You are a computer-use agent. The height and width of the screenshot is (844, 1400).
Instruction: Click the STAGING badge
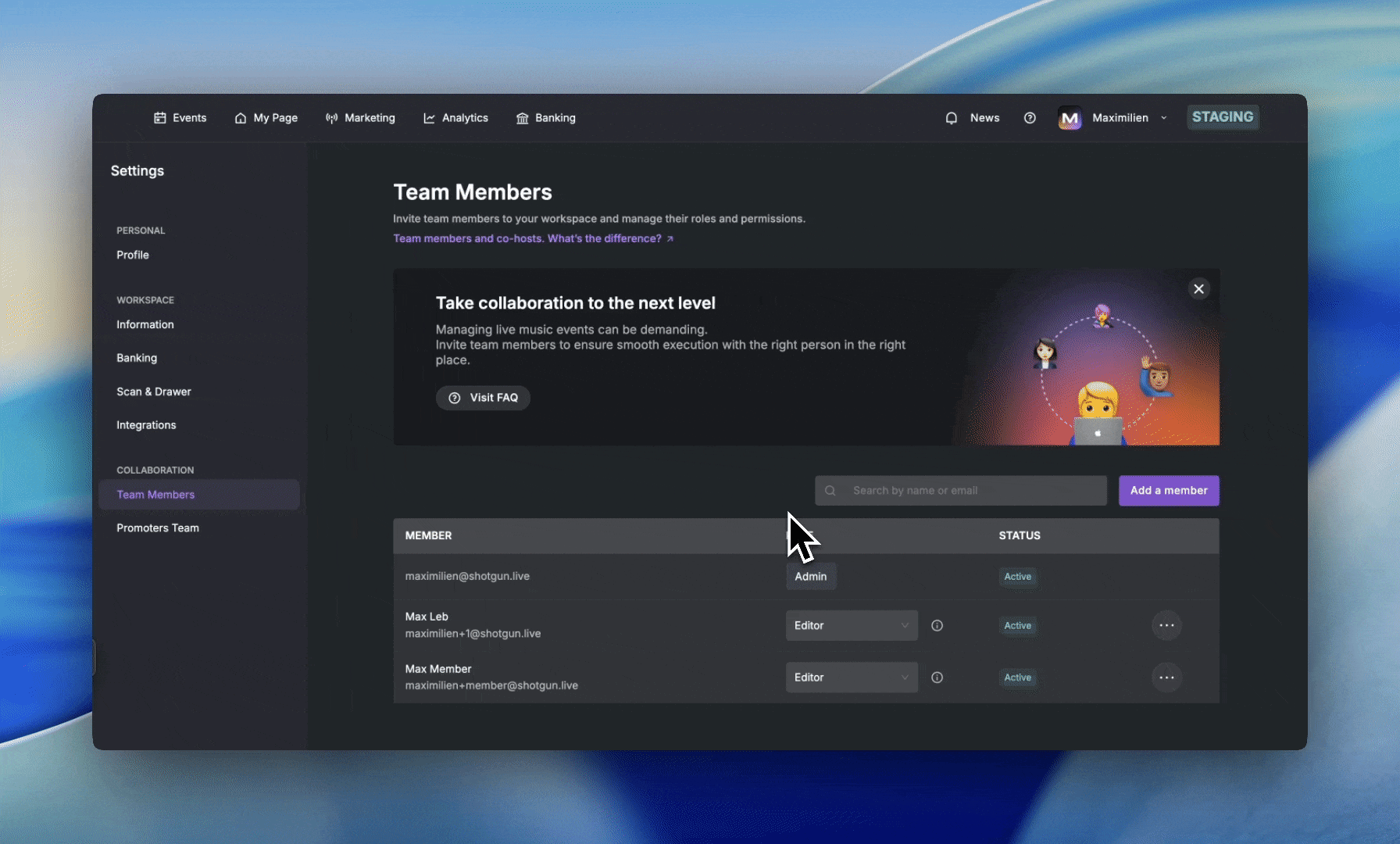pos(1223,117)
